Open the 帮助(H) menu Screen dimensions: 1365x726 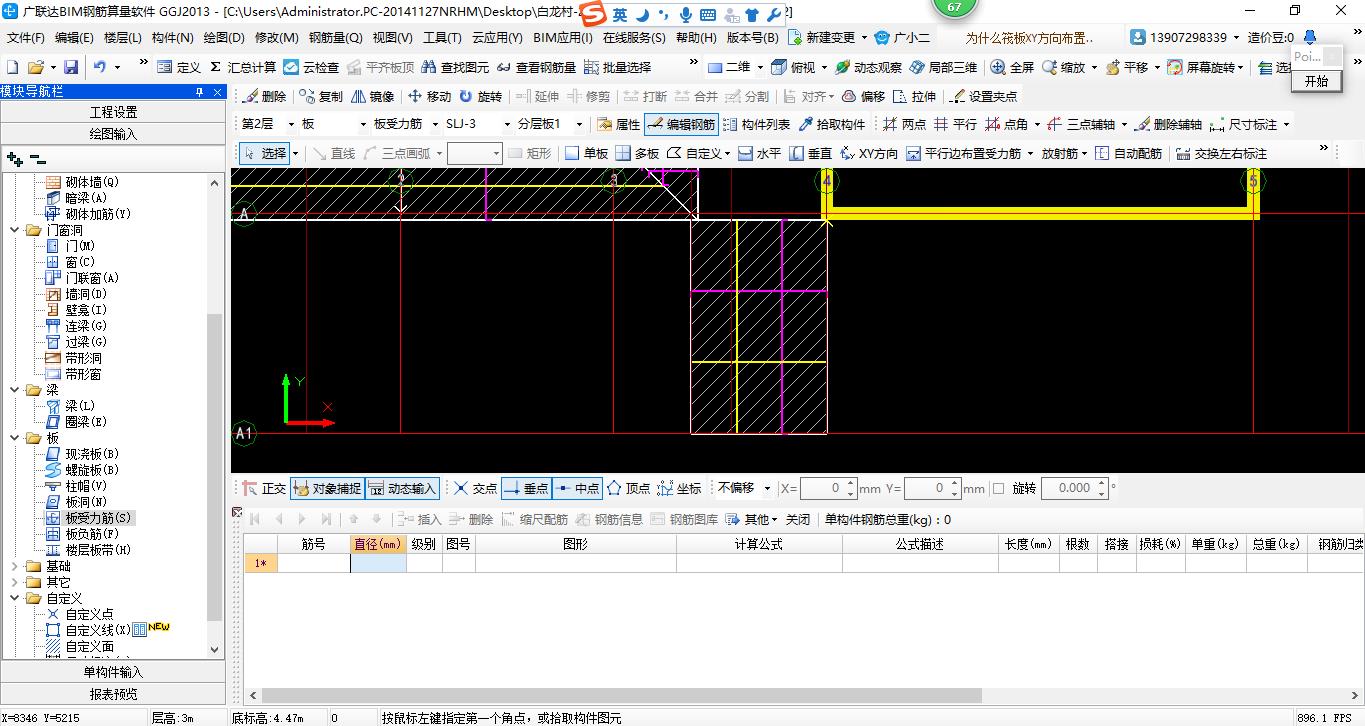696,38
